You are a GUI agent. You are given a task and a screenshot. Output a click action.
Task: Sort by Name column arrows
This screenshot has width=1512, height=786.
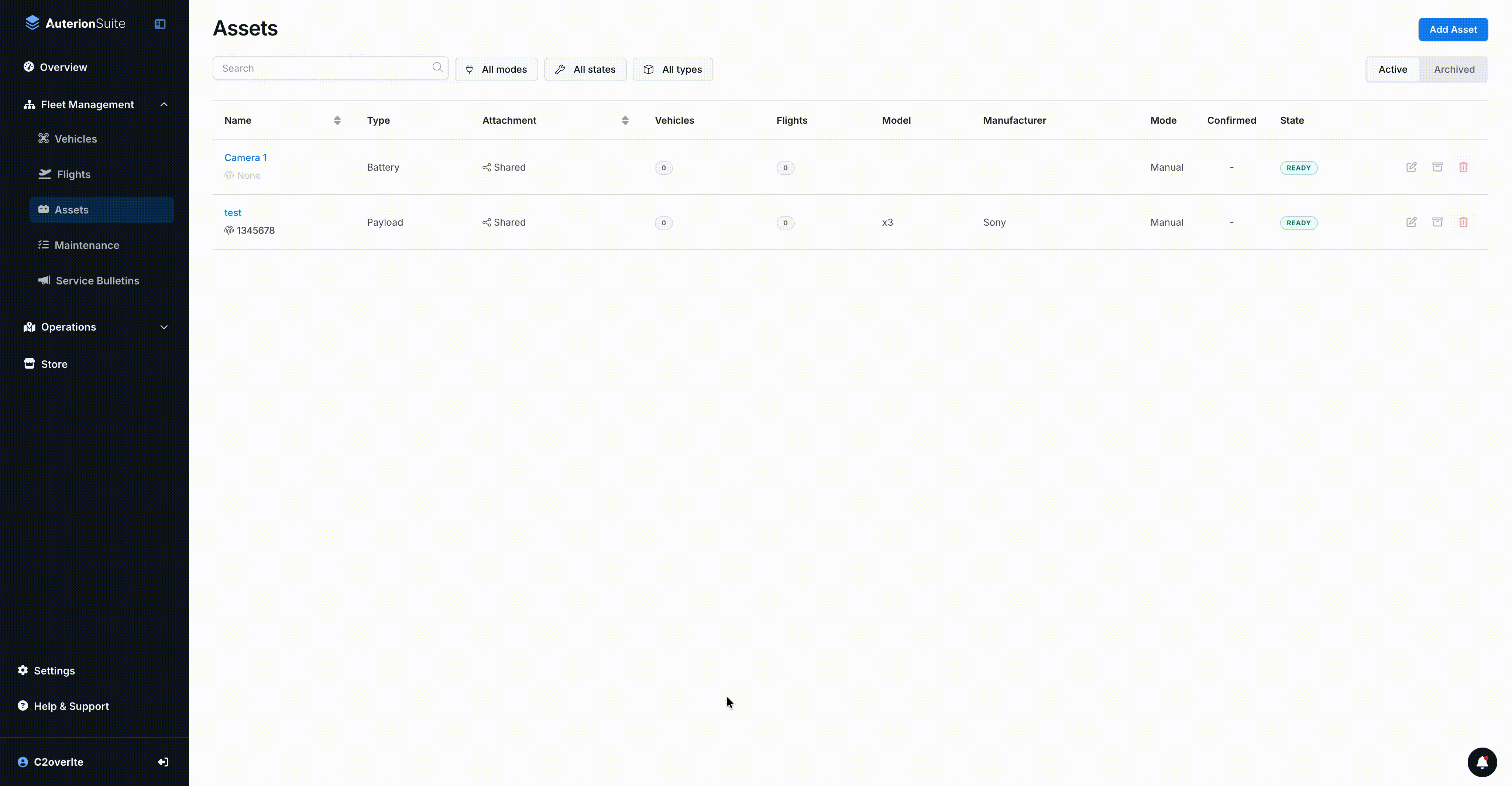pos(337,120)
